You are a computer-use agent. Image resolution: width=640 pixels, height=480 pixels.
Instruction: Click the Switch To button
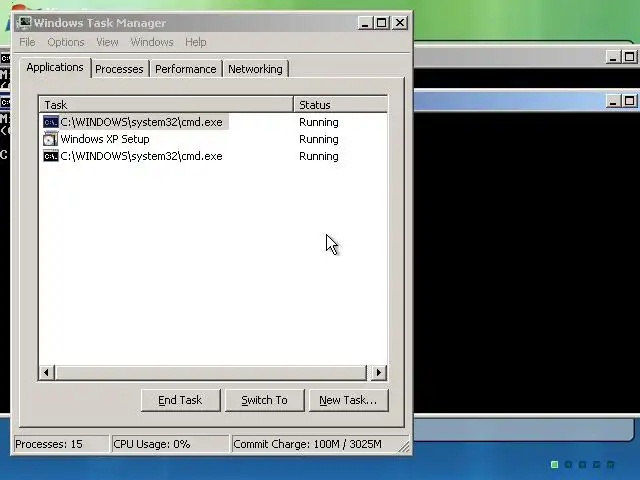coord(264,400)
